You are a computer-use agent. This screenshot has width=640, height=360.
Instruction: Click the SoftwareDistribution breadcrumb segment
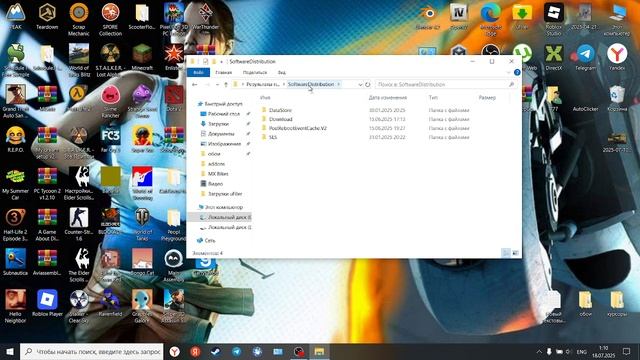click(311, 84)
